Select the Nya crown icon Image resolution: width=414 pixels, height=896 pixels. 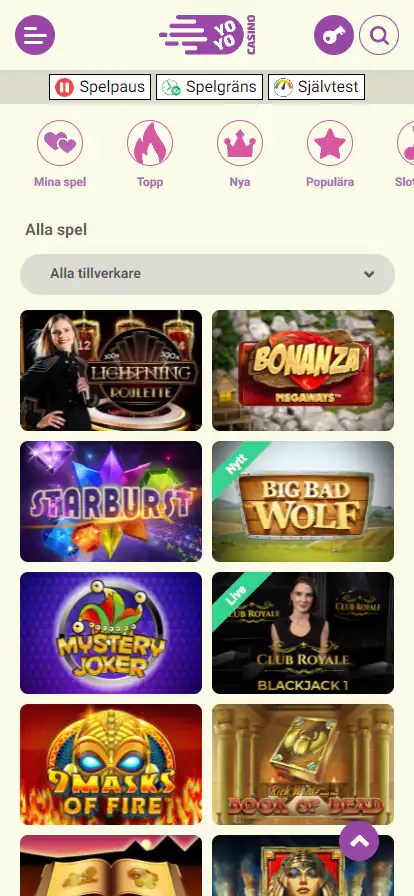click(x=240, y=143)
